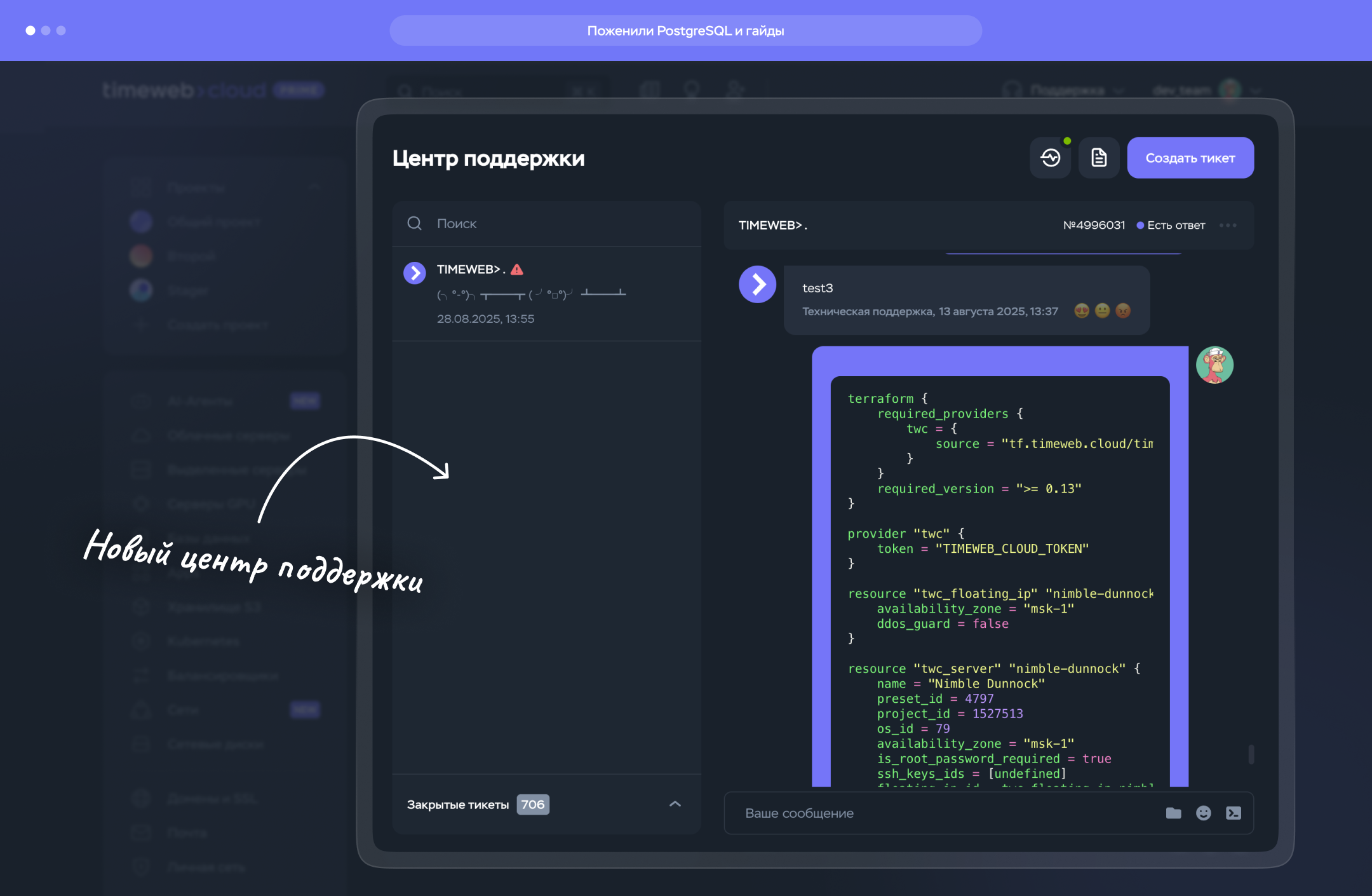Click the Создать тикет button
Image resolution: width=1372 pixels, height=896 pixels.
coord(1190,158)
